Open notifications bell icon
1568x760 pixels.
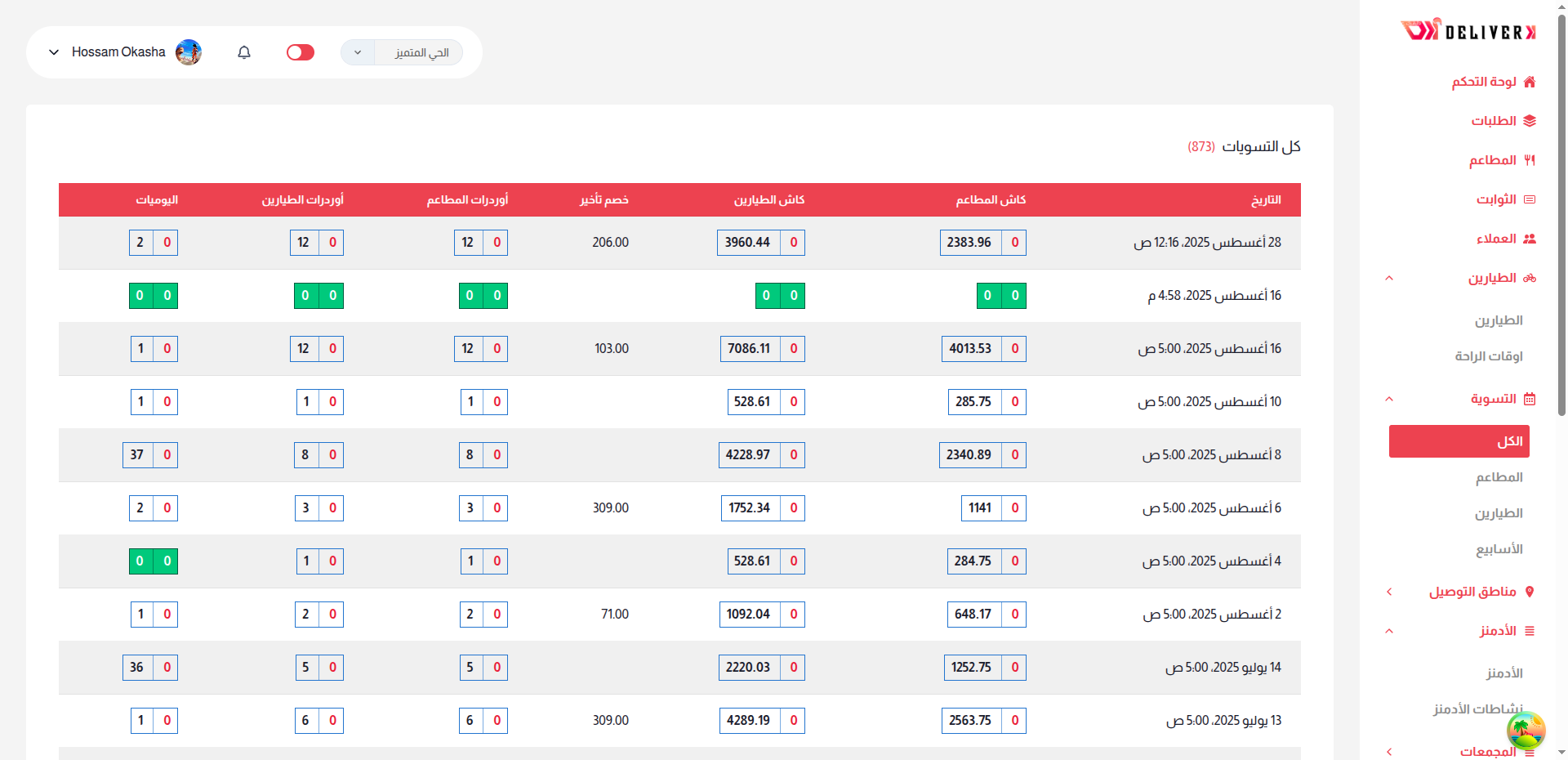click(x=244, y=52)
